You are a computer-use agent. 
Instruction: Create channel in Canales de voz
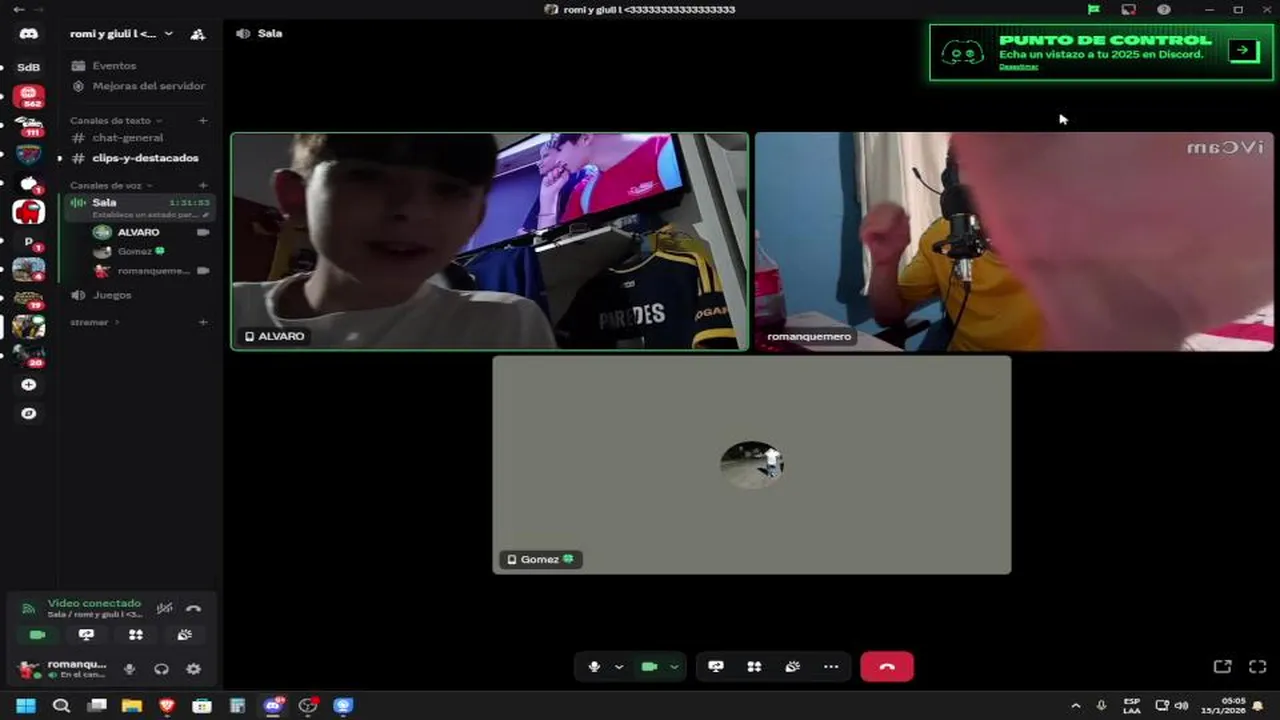click(x=203, y=185)
